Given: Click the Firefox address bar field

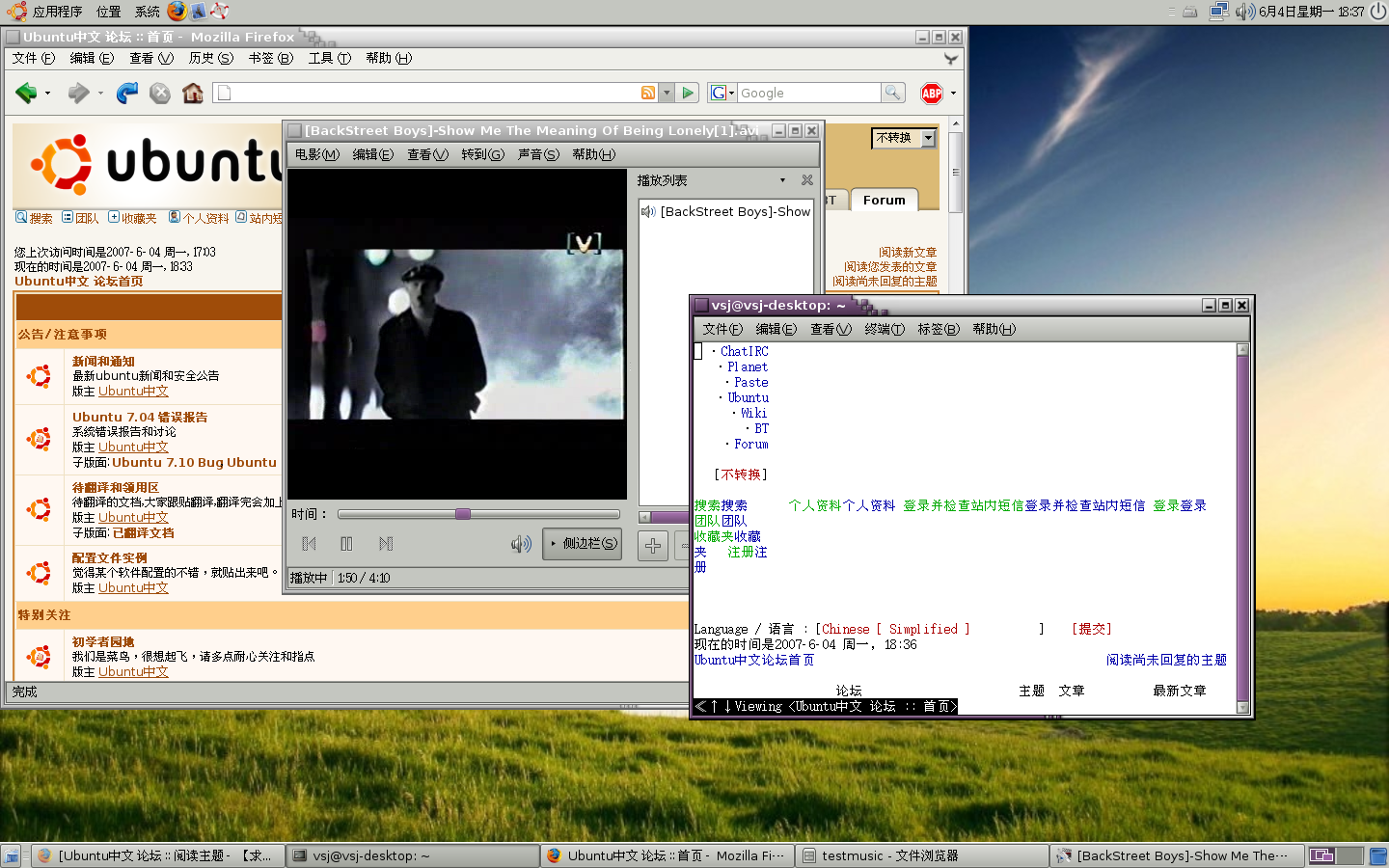Looking at the screenshot, I should (434, 93).
